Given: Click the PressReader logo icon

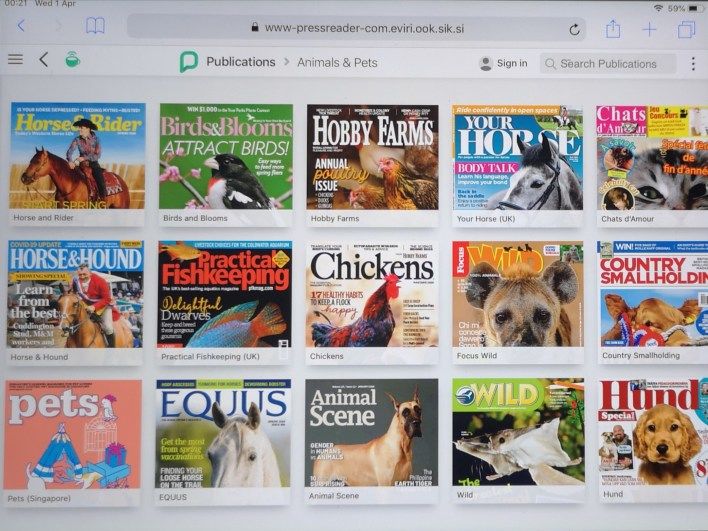Looking at the screenshot, I should (x=189, y=63).
